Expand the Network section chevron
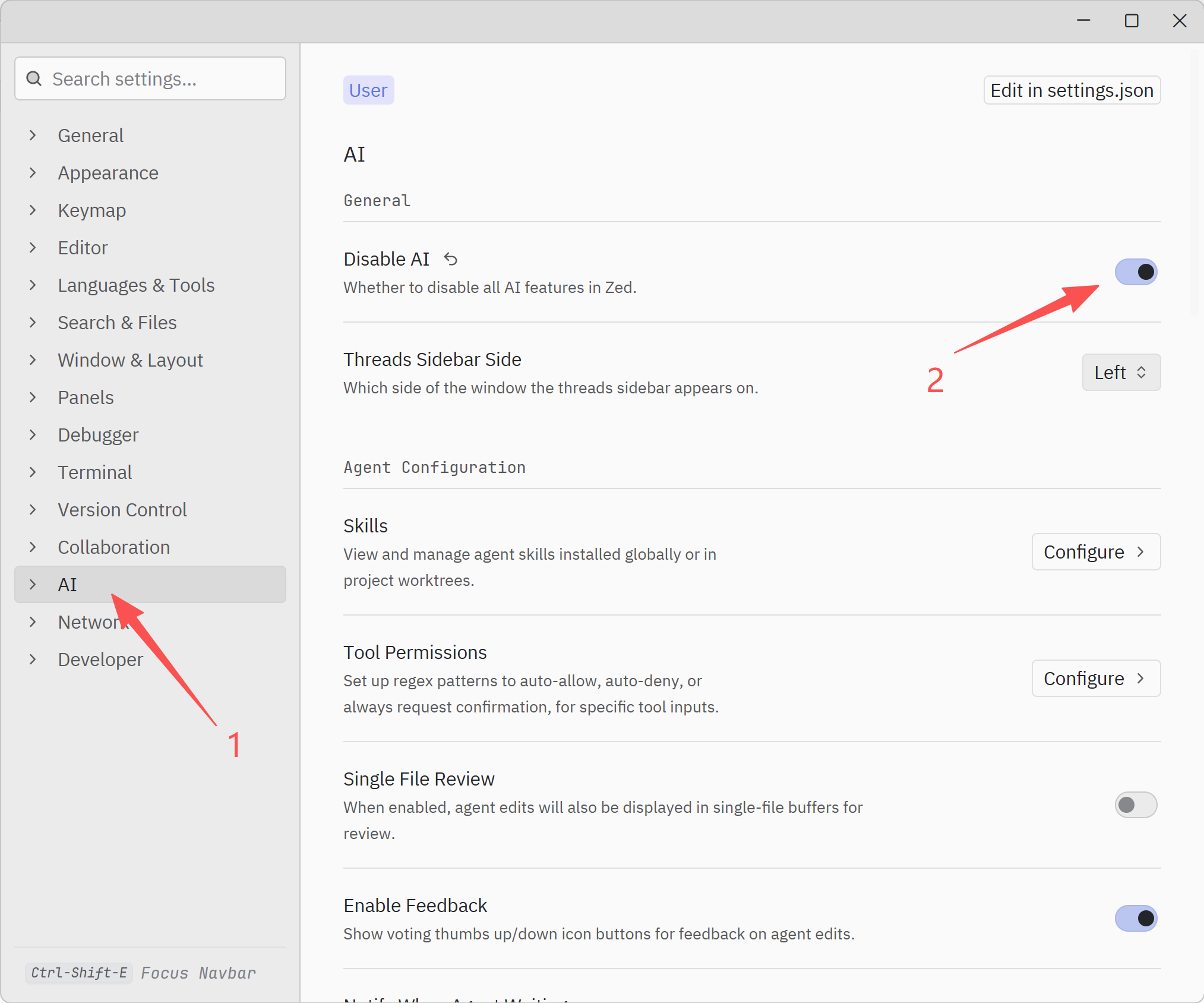 [x=33, y=622]
